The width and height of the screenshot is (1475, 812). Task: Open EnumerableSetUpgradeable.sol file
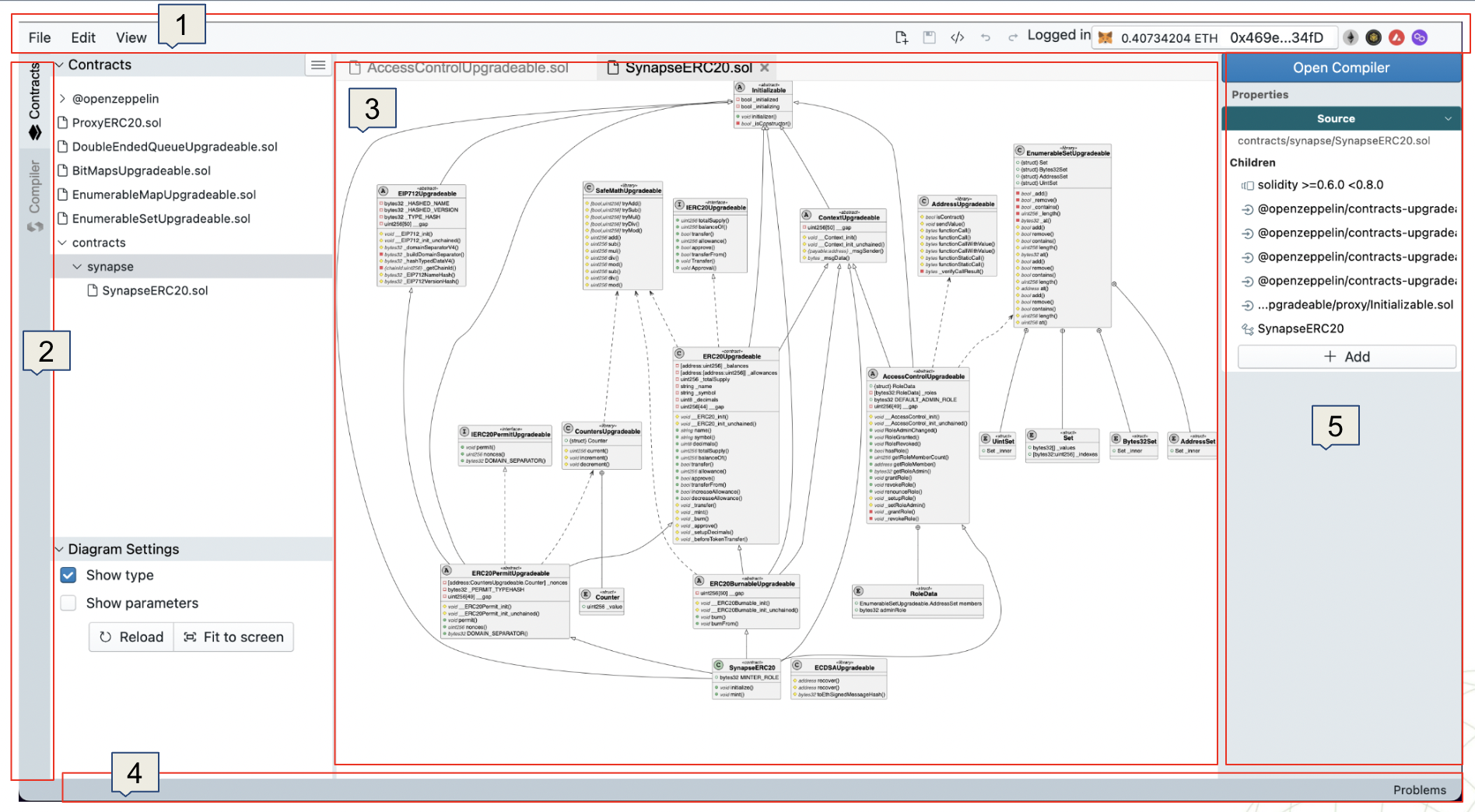click(161, 219)
